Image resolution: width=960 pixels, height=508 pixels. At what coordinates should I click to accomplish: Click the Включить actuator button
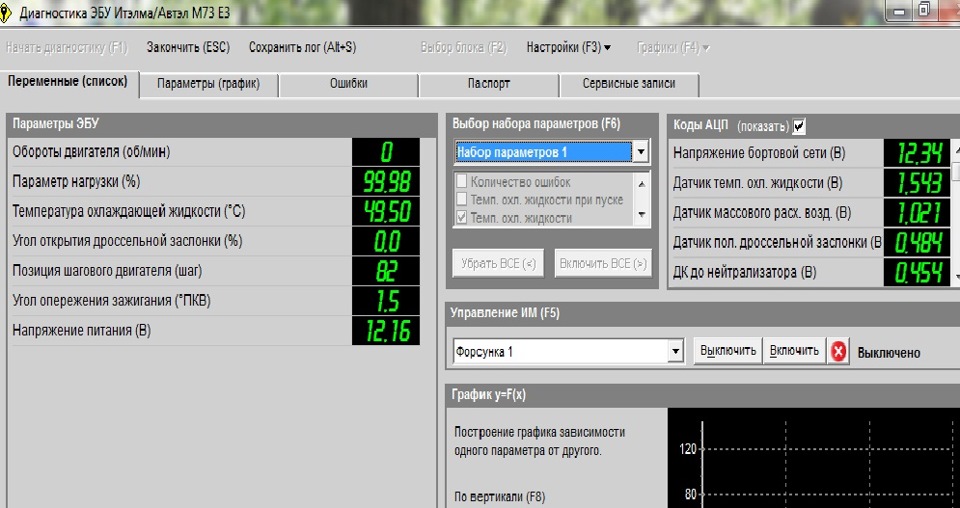point(794,351)
